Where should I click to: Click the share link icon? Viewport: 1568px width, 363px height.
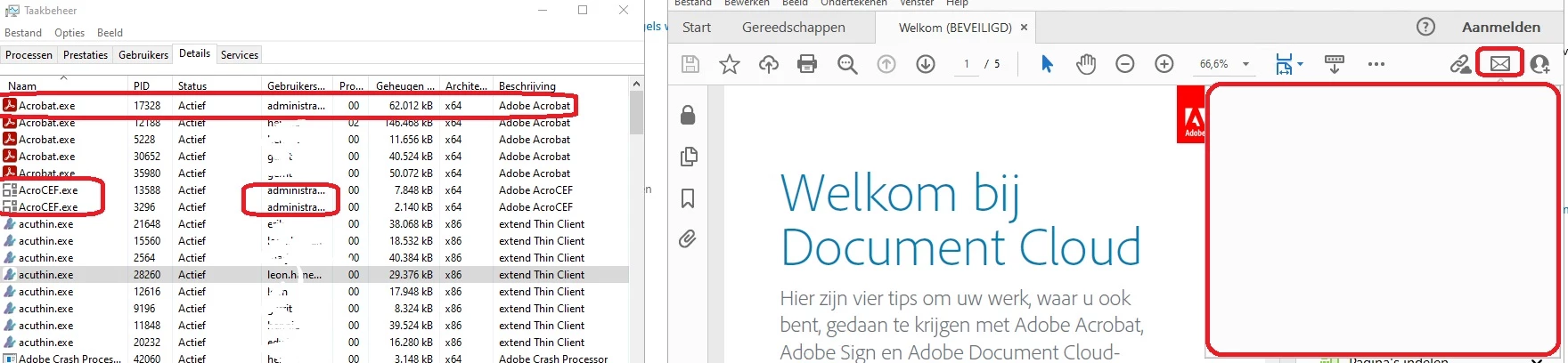point(1460,64)
